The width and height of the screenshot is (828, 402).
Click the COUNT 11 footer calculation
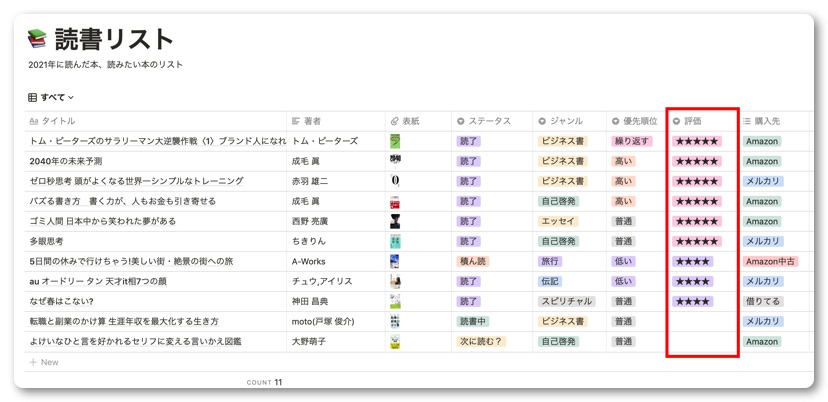point(264,382)
